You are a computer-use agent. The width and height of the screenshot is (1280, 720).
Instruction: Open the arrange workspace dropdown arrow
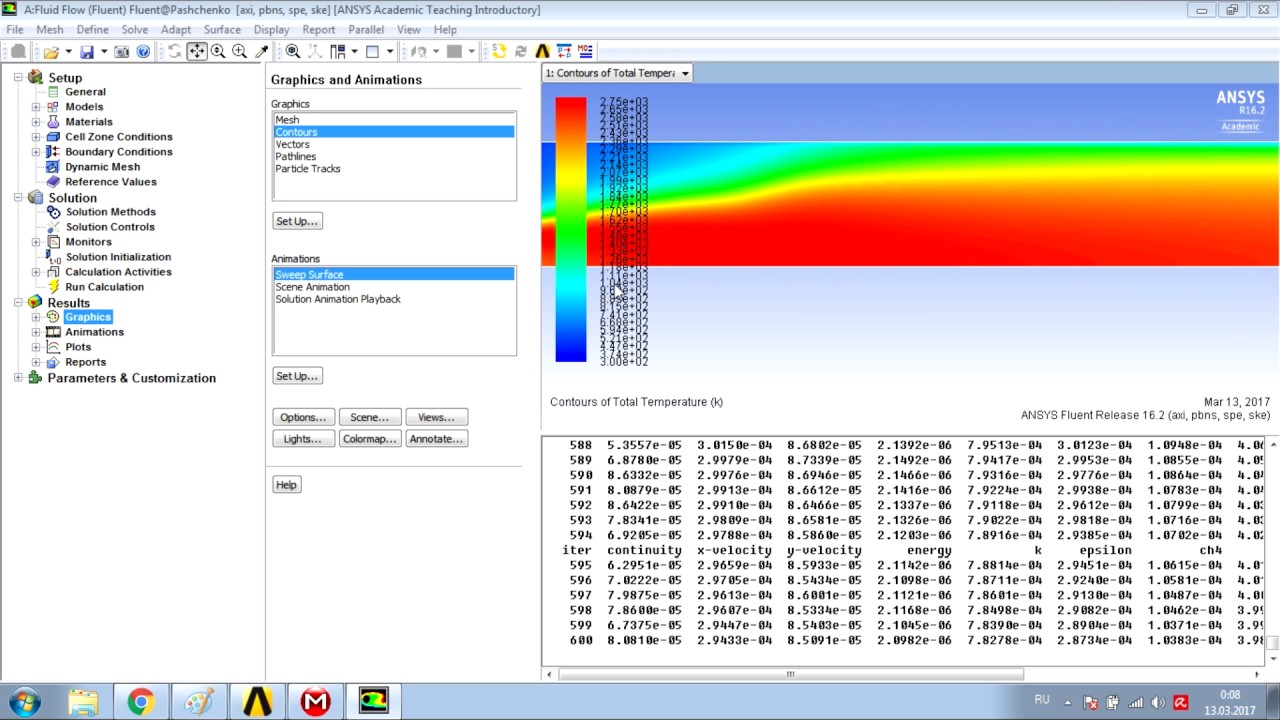[354, 51]
